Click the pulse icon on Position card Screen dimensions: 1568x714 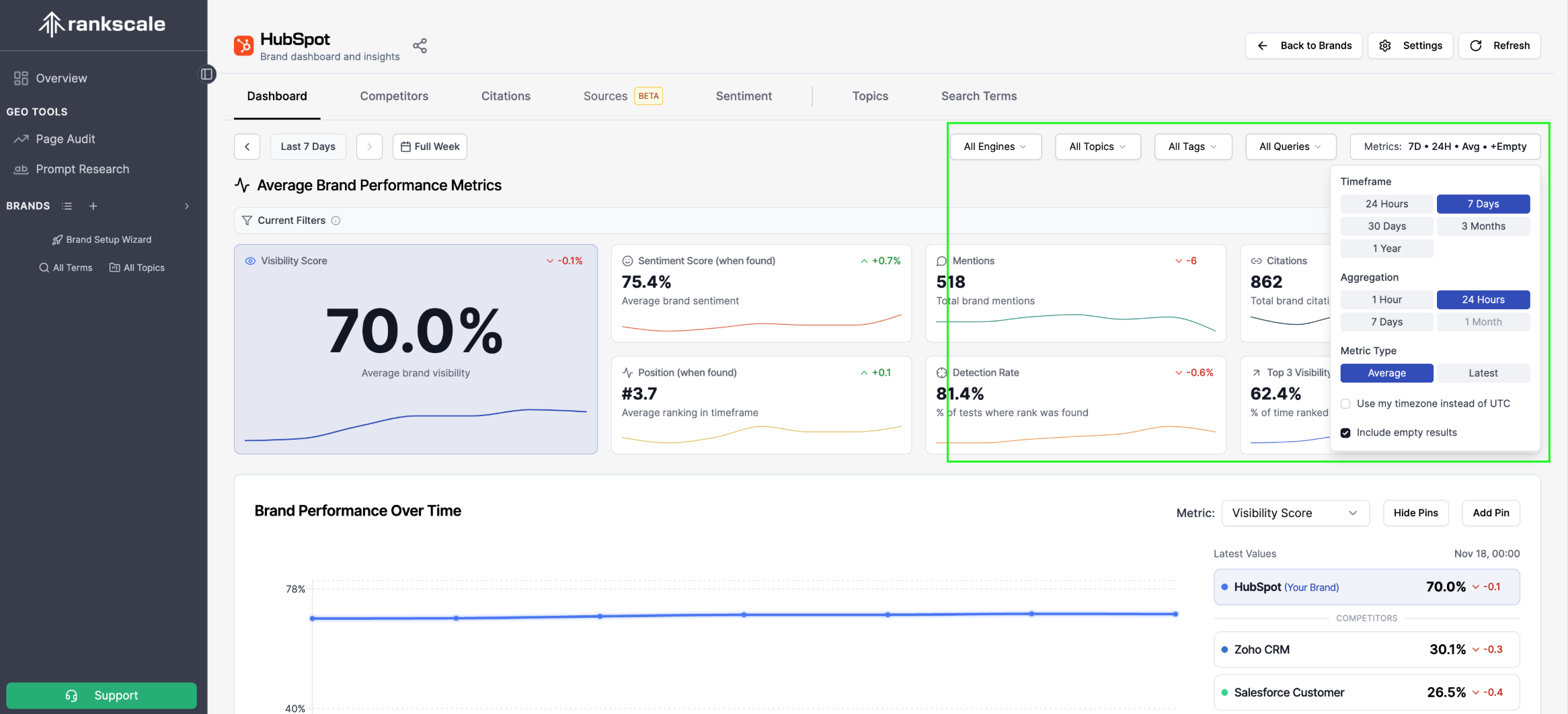point(627,372)
